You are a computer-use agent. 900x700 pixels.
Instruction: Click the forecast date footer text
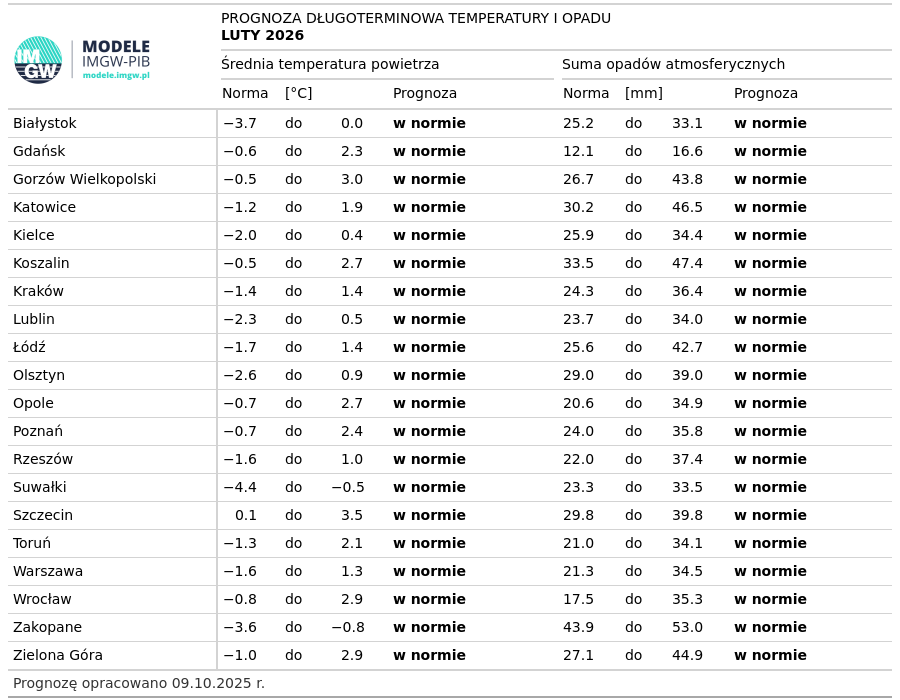pos(139,684)
